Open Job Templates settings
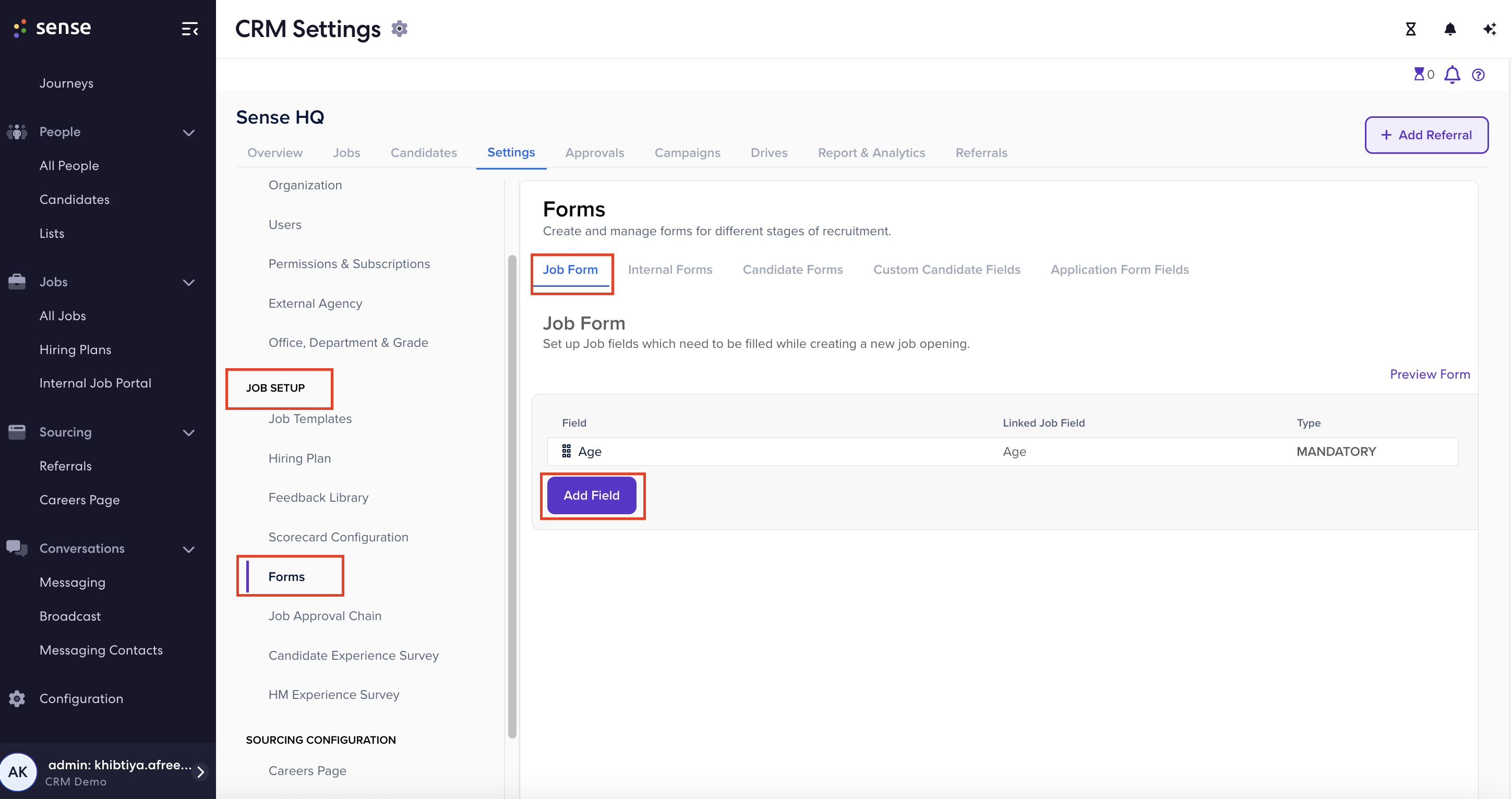 coord(310,419)
